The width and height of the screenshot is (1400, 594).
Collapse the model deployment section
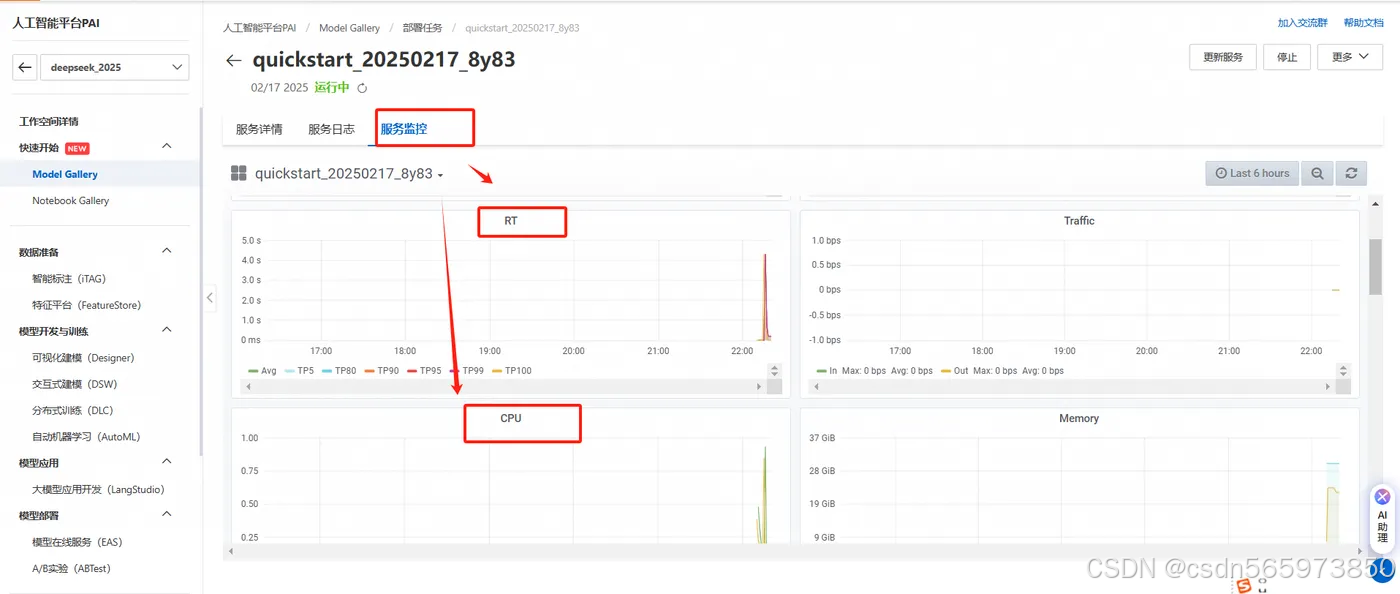point(167,515)
